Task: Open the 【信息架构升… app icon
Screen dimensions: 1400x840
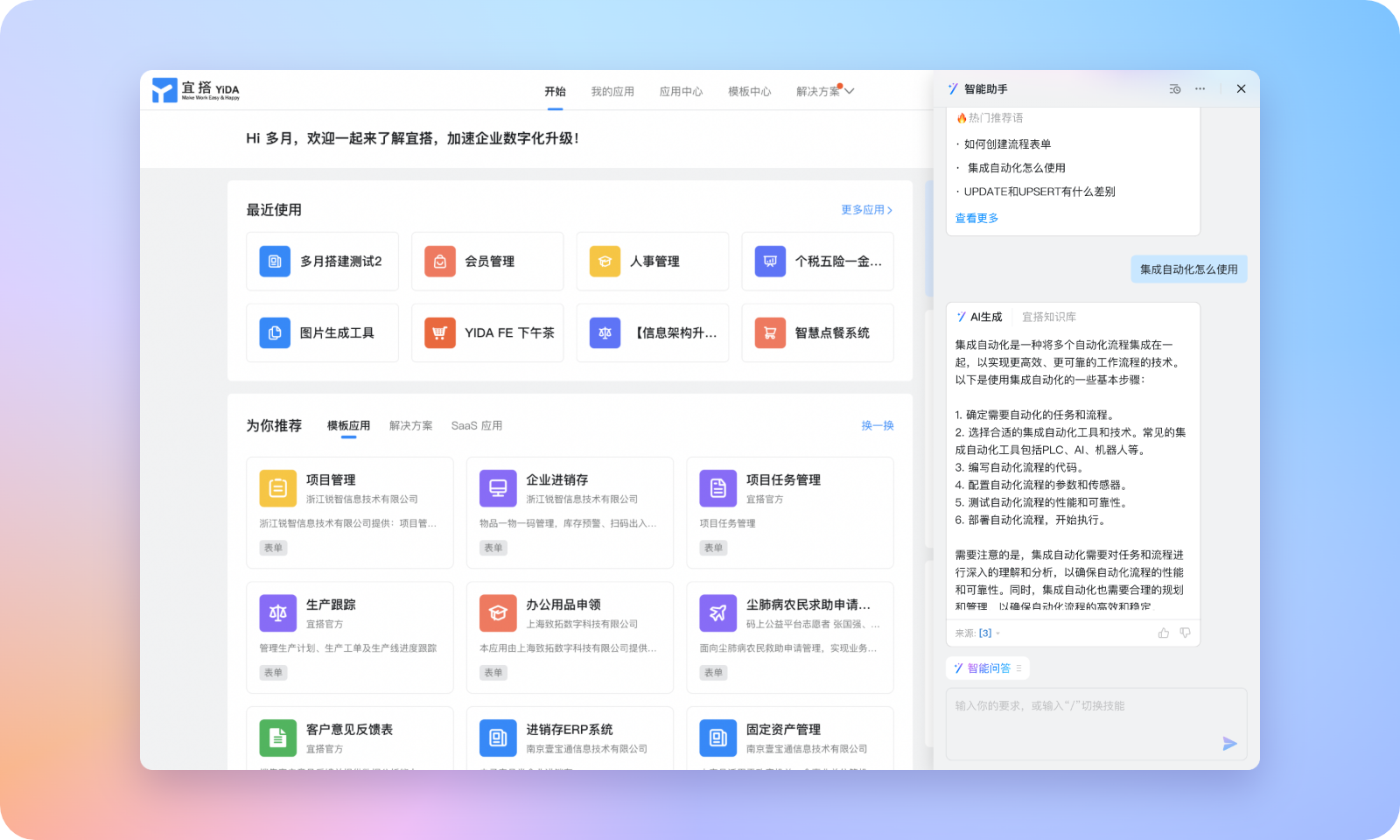Action: point(605,332)
